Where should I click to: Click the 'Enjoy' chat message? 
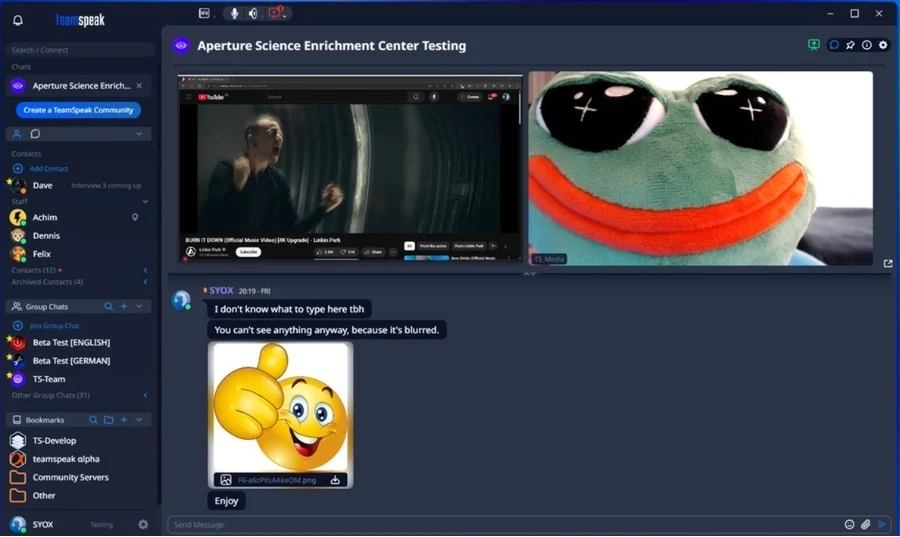pyautogui.click(x=226, y=501)
